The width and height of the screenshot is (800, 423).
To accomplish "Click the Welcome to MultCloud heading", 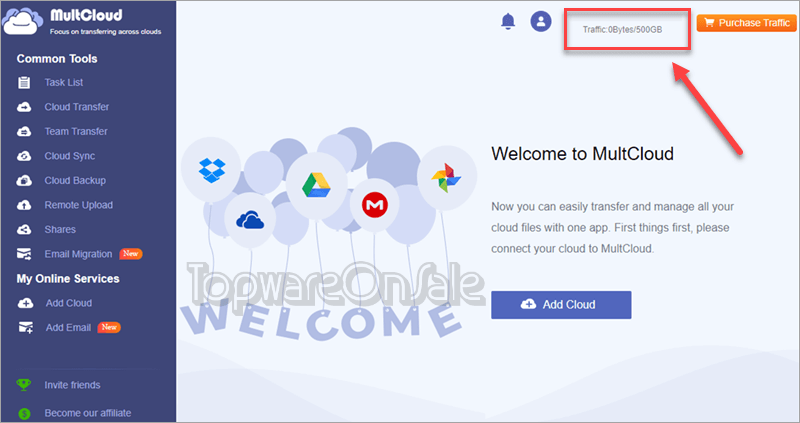I will pos(582,154).
